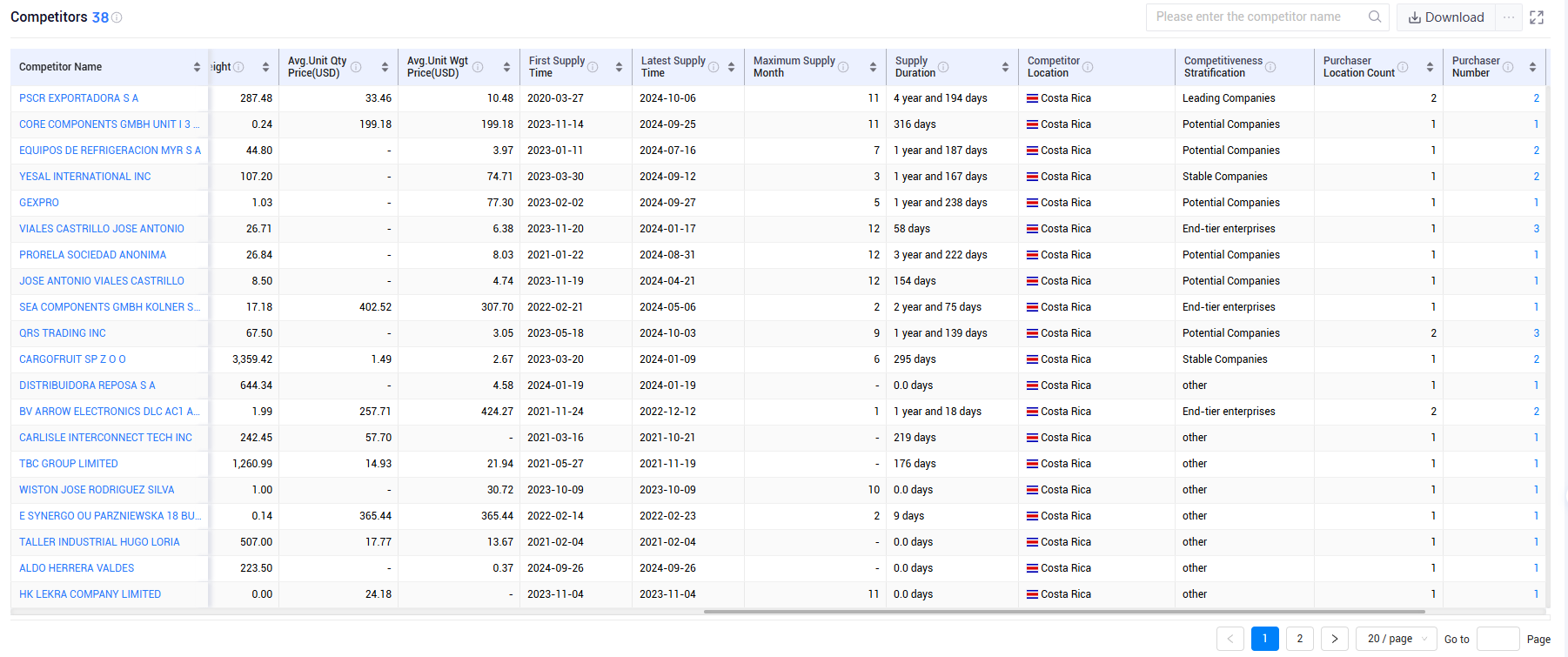The width and height of the screenshot is (1568, 657).
Task: Click 'Leading Companies' stratification cell
Action: tap(1229, 98)
